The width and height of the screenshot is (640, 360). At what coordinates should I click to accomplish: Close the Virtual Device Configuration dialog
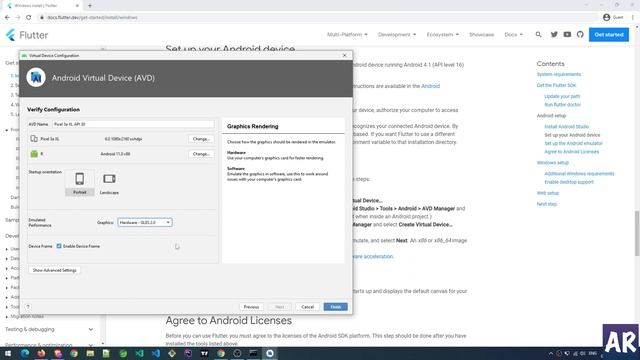344,55
